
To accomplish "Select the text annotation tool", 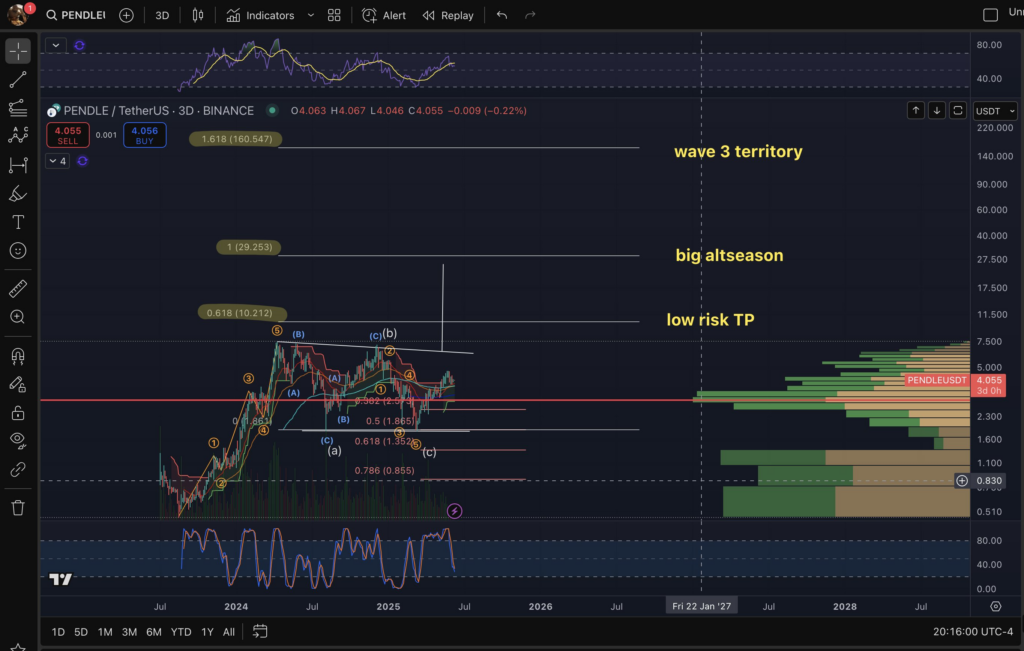I will click(18, 222).
